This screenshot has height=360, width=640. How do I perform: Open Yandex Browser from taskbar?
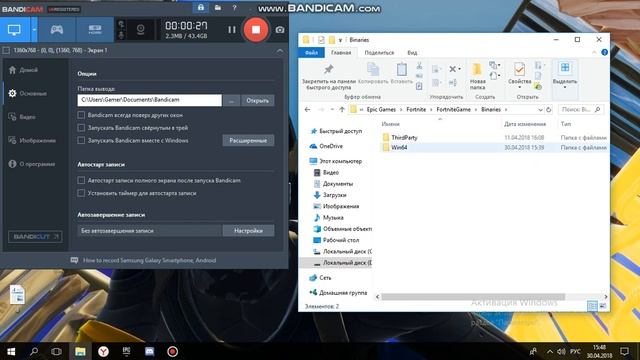103,351
